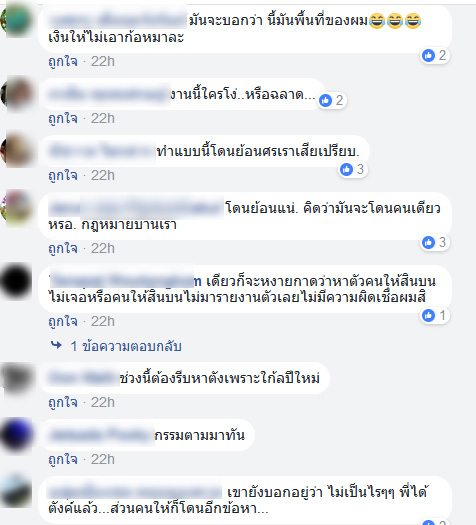The height and width of the screenshot is (525, 476).
Task: Like the first comment via its 'ถูกใจ' link
Action: (63, 62)
